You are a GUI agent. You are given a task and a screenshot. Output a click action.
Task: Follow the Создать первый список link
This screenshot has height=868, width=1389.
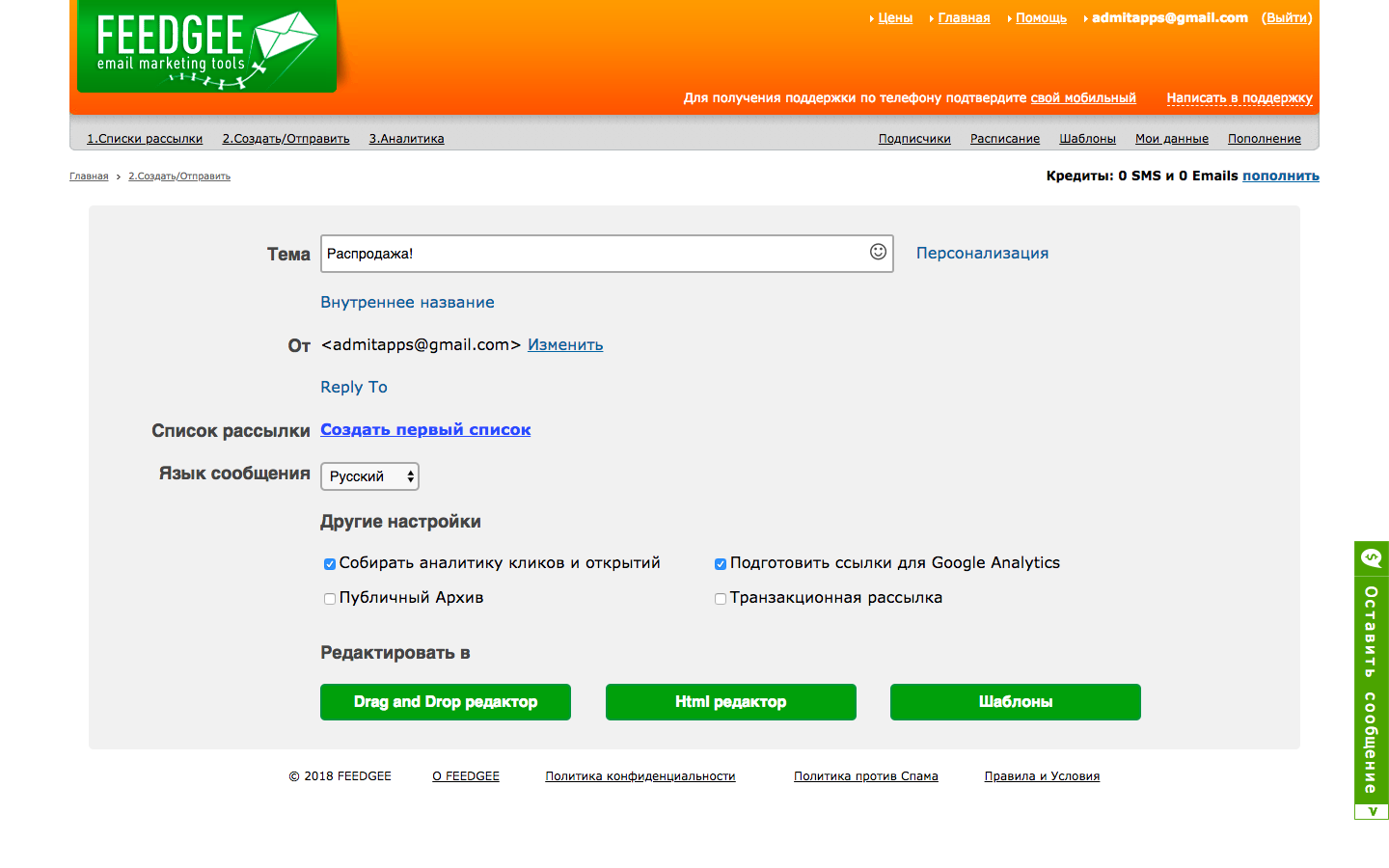(424, 430)
